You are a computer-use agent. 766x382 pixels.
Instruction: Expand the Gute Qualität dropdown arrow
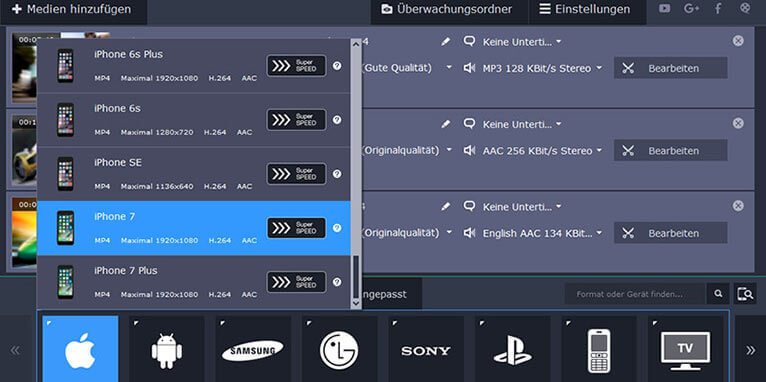point(449,68)
